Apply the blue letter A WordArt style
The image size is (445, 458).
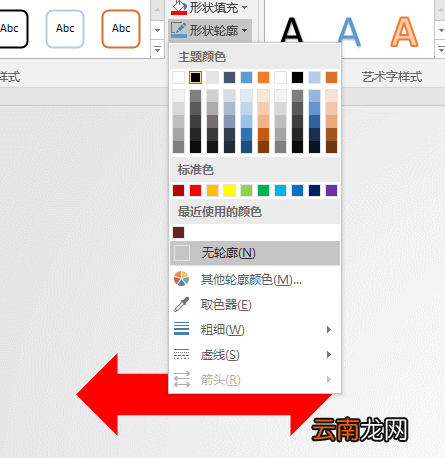(x=349, y=32)
